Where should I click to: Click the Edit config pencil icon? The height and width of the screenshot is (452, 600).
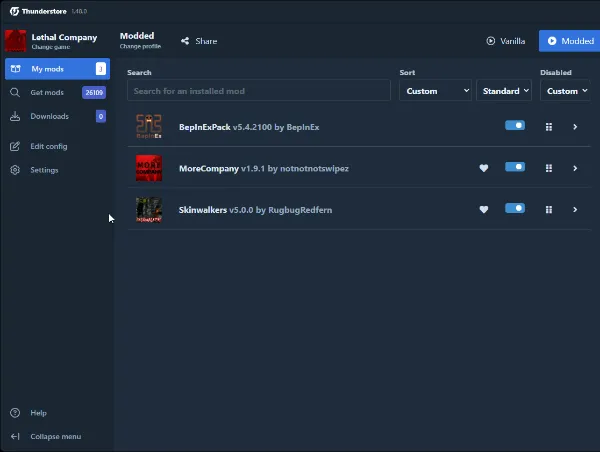15,146
